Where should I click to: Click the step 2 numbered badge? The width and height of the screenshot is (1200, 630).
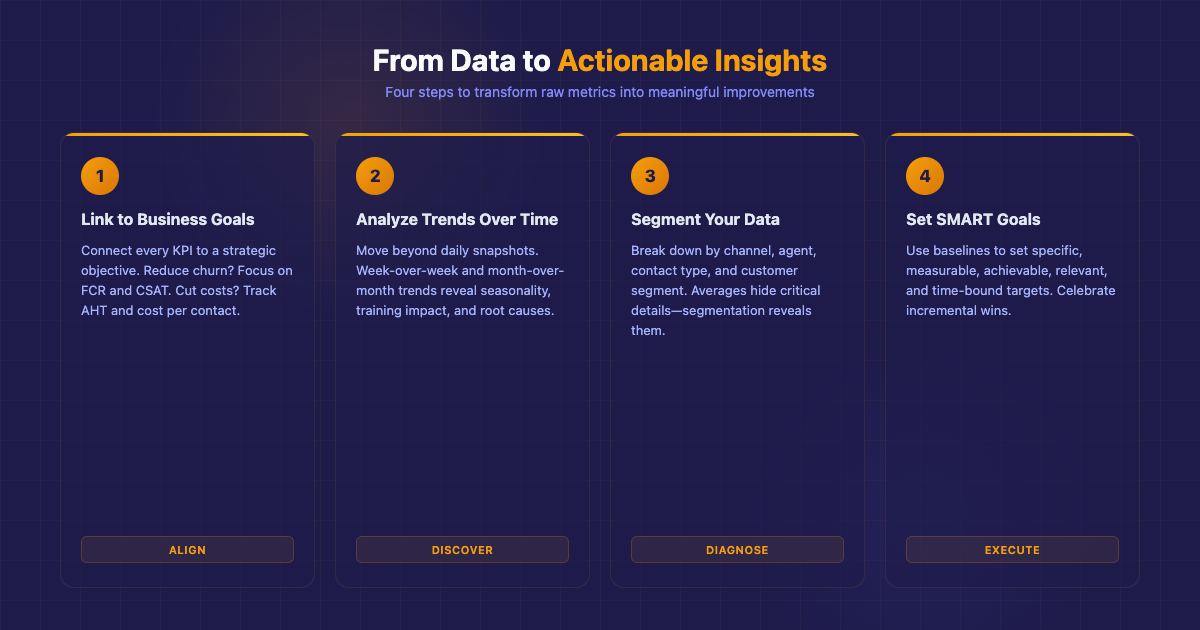pos(374,175)
